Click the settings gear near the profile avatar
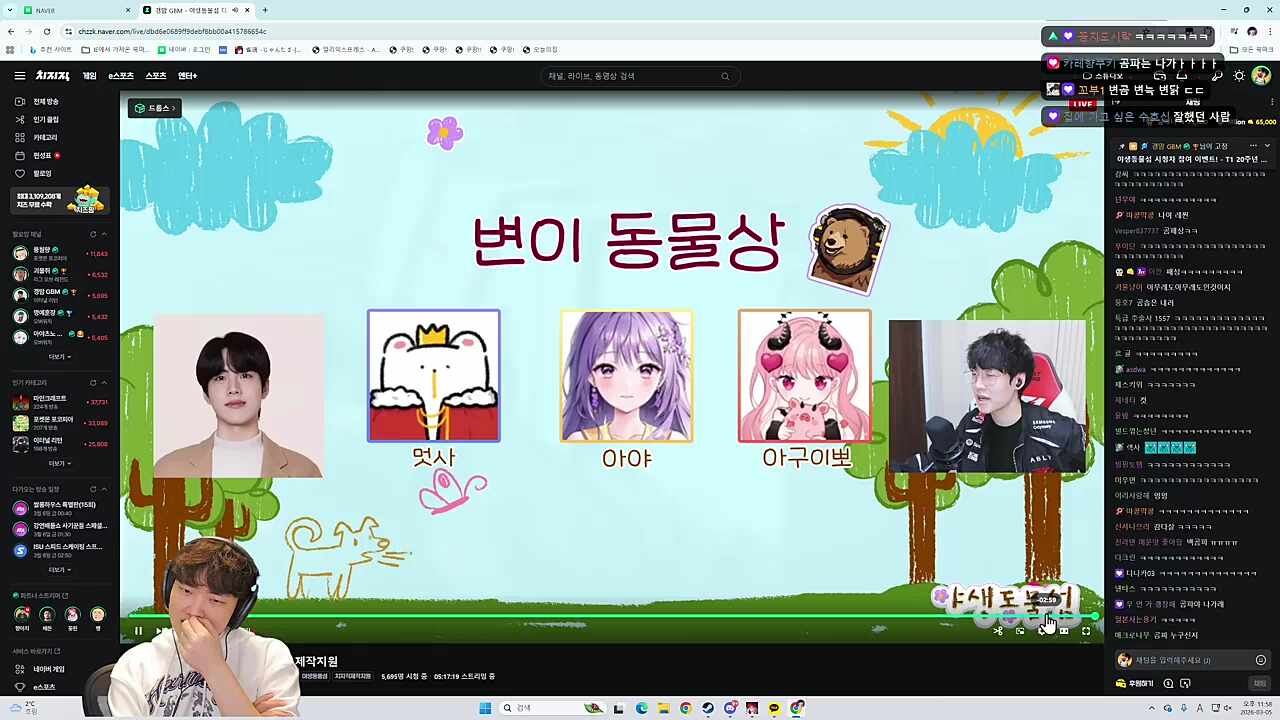The width and height of the screenshot is (1280, 720). (x=1239, y=76)
